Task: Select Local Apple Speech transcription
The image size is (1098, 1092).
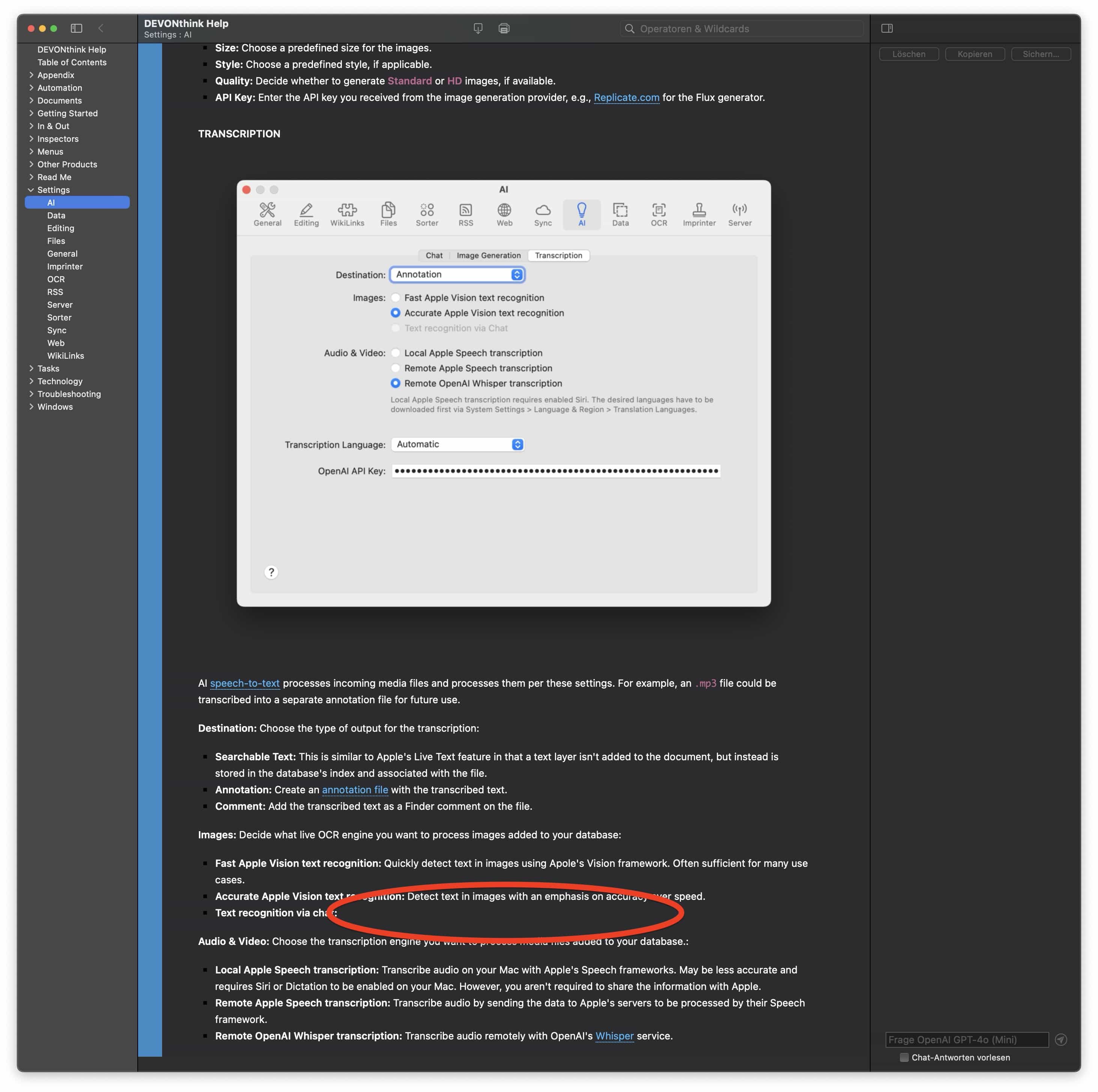Action: [396, 353]
